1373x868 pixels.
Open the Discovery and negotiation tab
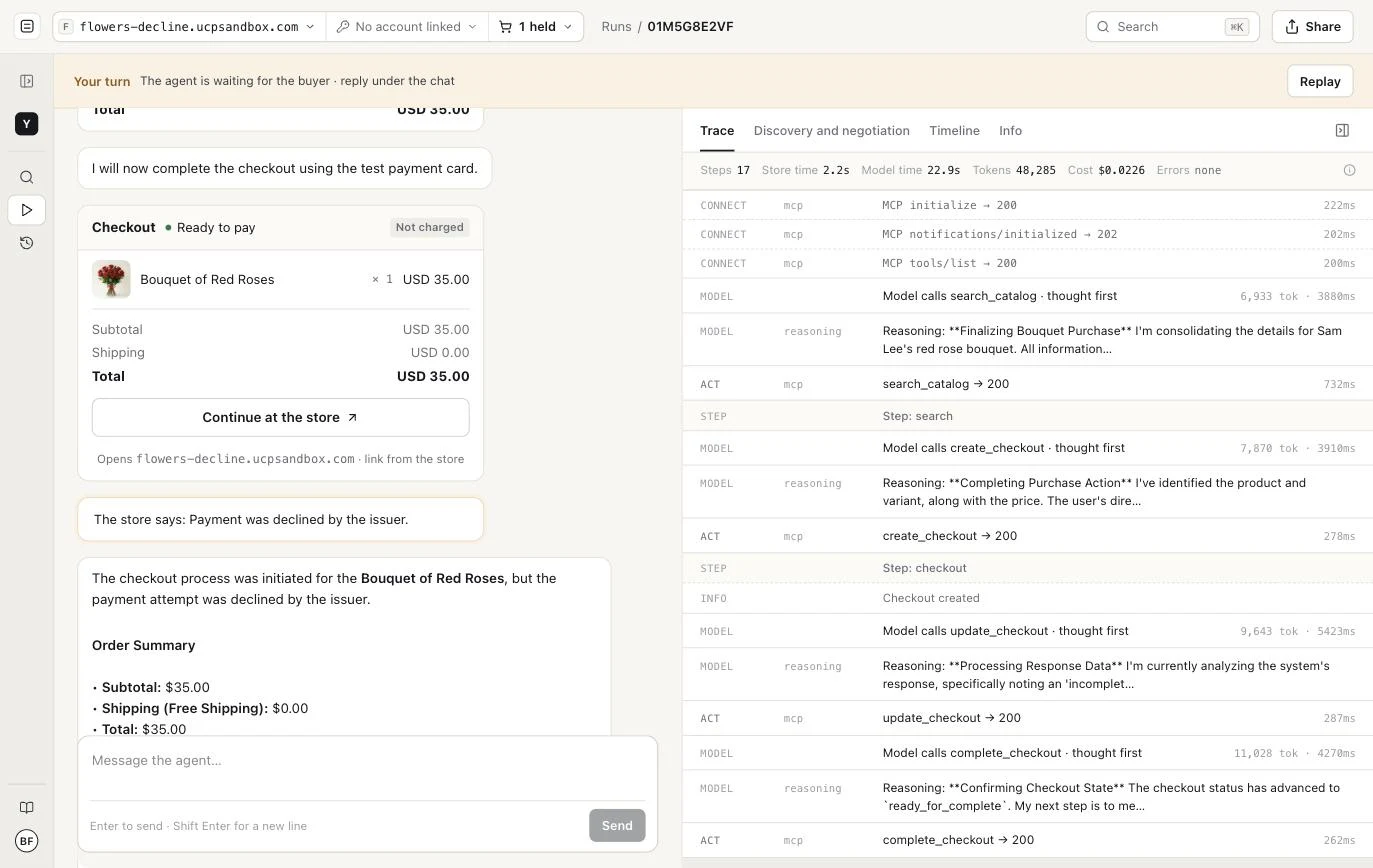point(832,131)
